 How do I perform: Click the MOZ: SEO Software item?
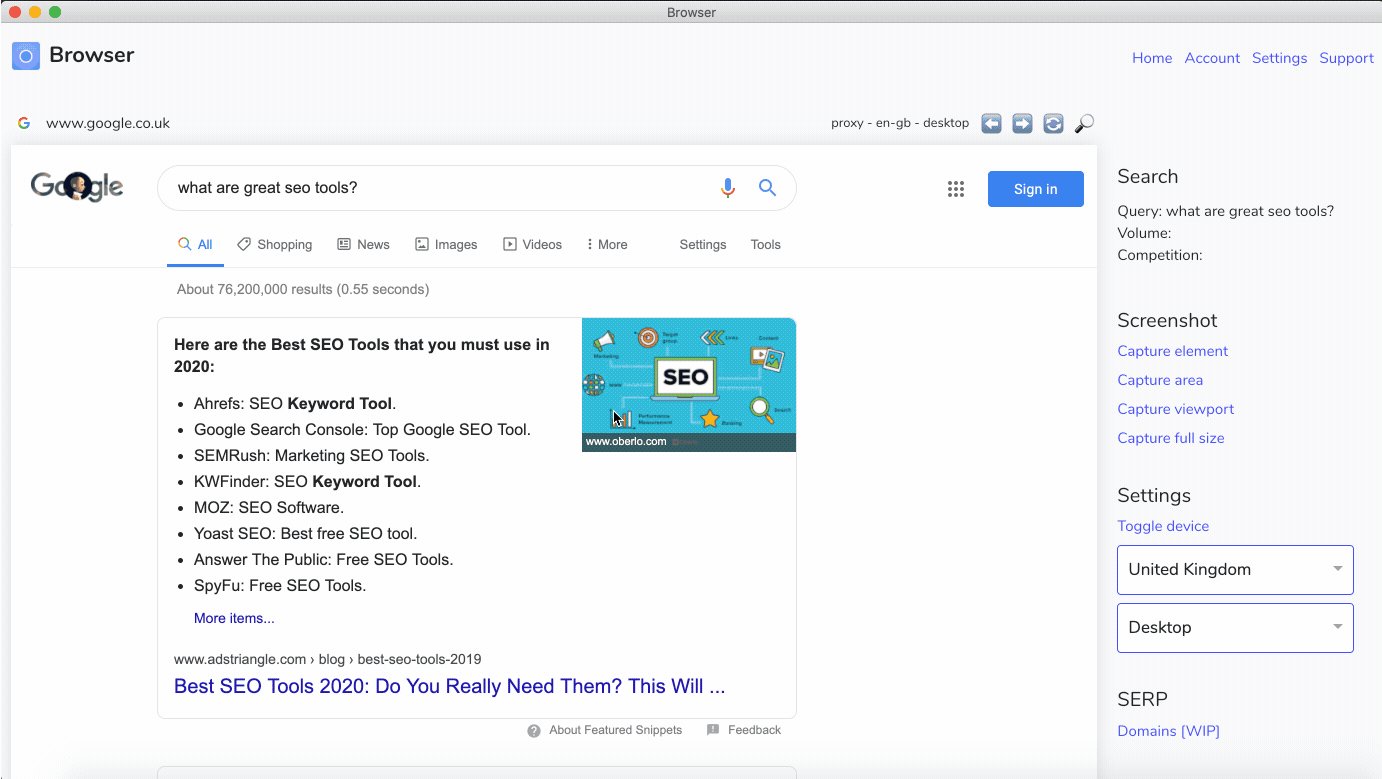point(269,508)
